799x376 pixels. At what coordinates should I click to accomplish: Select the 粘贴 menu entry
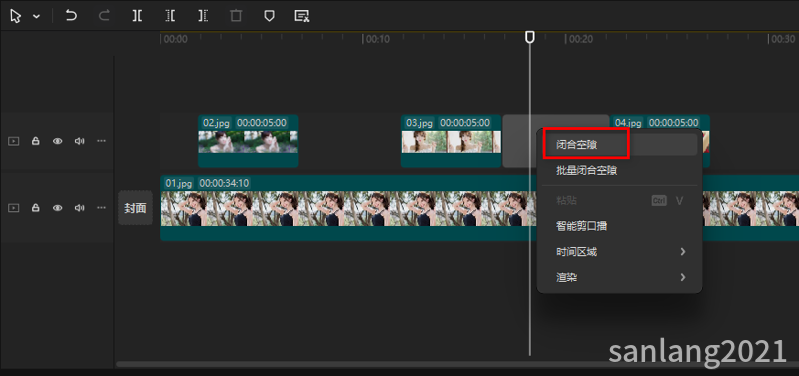tap(620, 200)
